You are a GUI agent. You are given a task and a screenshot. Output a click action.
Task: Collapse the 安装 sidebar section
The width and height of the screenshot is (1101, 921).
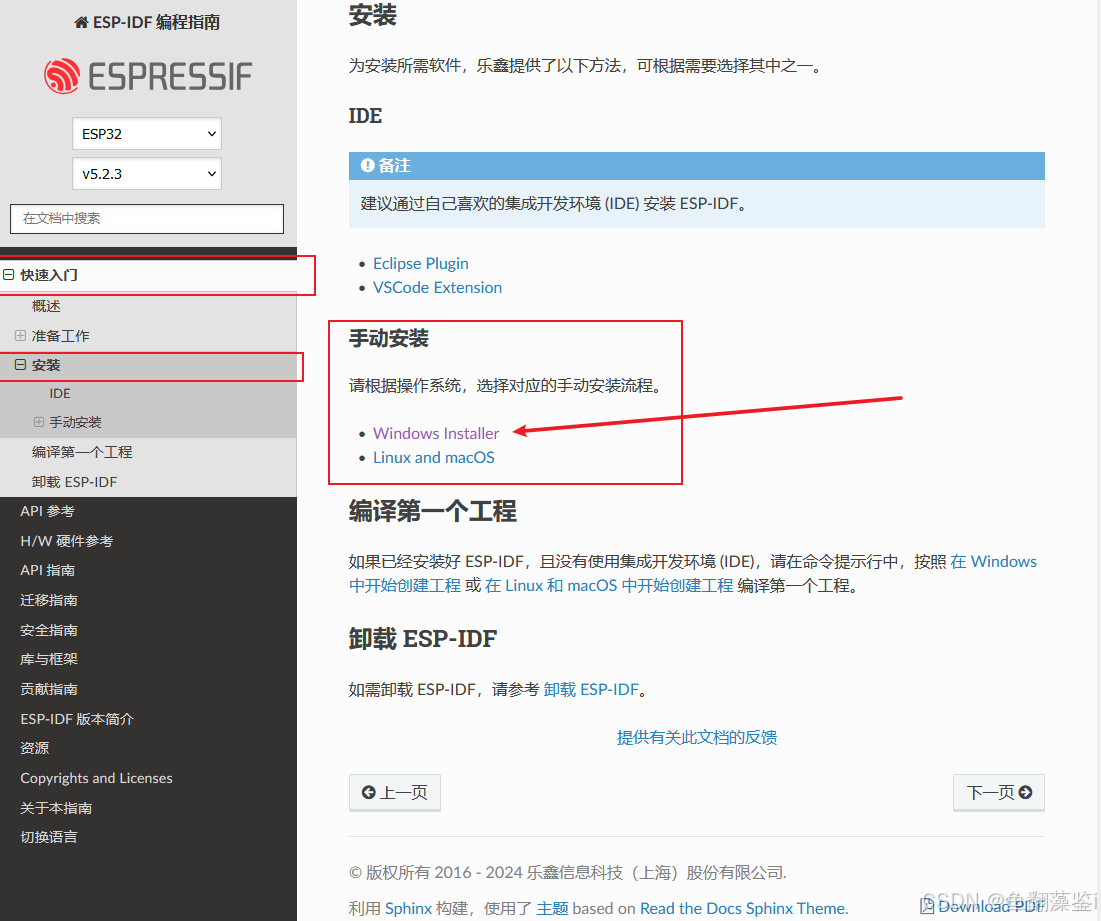20,365
